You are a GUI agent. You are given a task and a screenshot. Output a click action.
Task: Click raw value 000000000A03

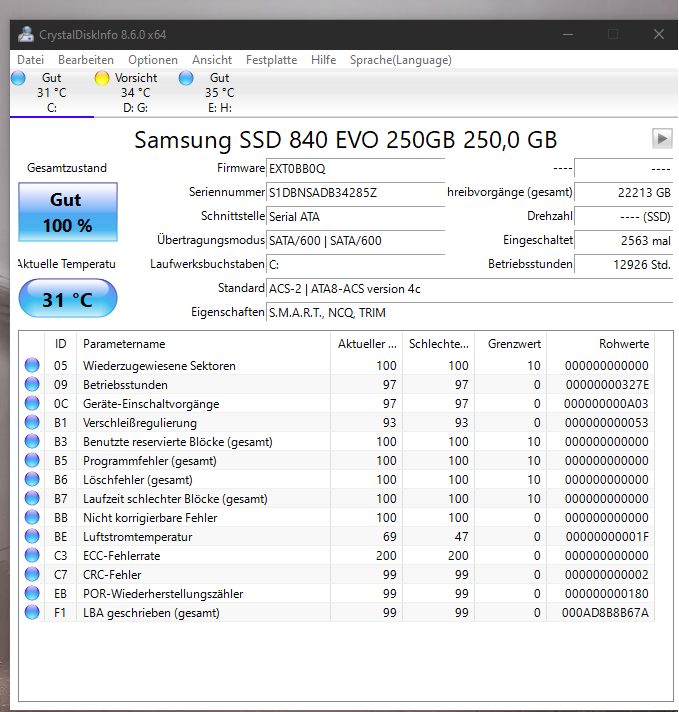pos(606,404)
